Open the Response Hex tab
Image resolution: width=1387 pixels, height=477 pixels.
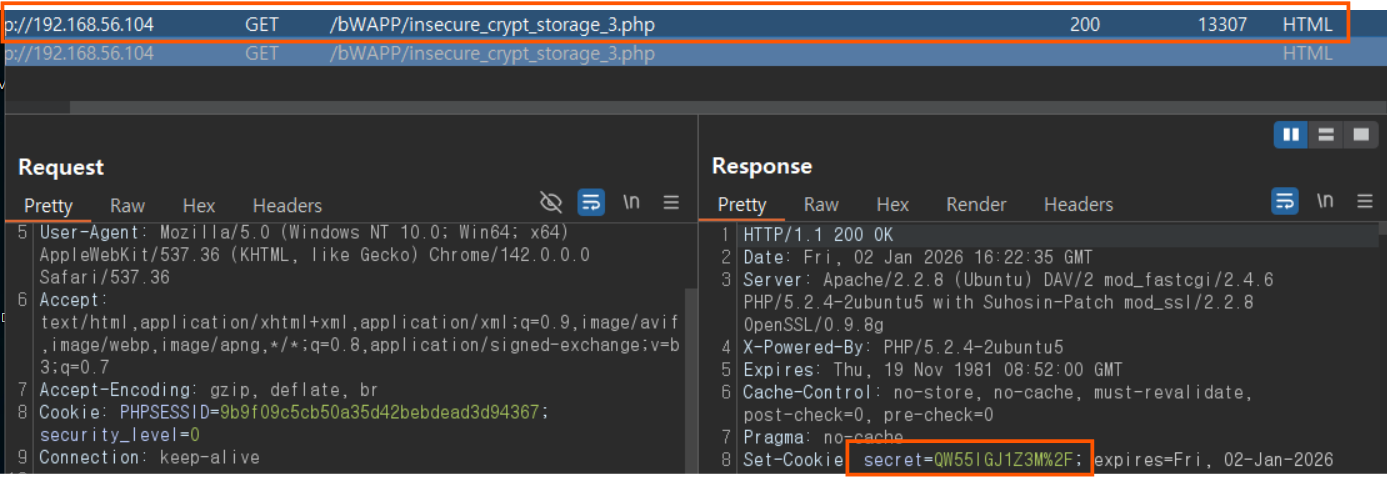click(x=892, y=204)
